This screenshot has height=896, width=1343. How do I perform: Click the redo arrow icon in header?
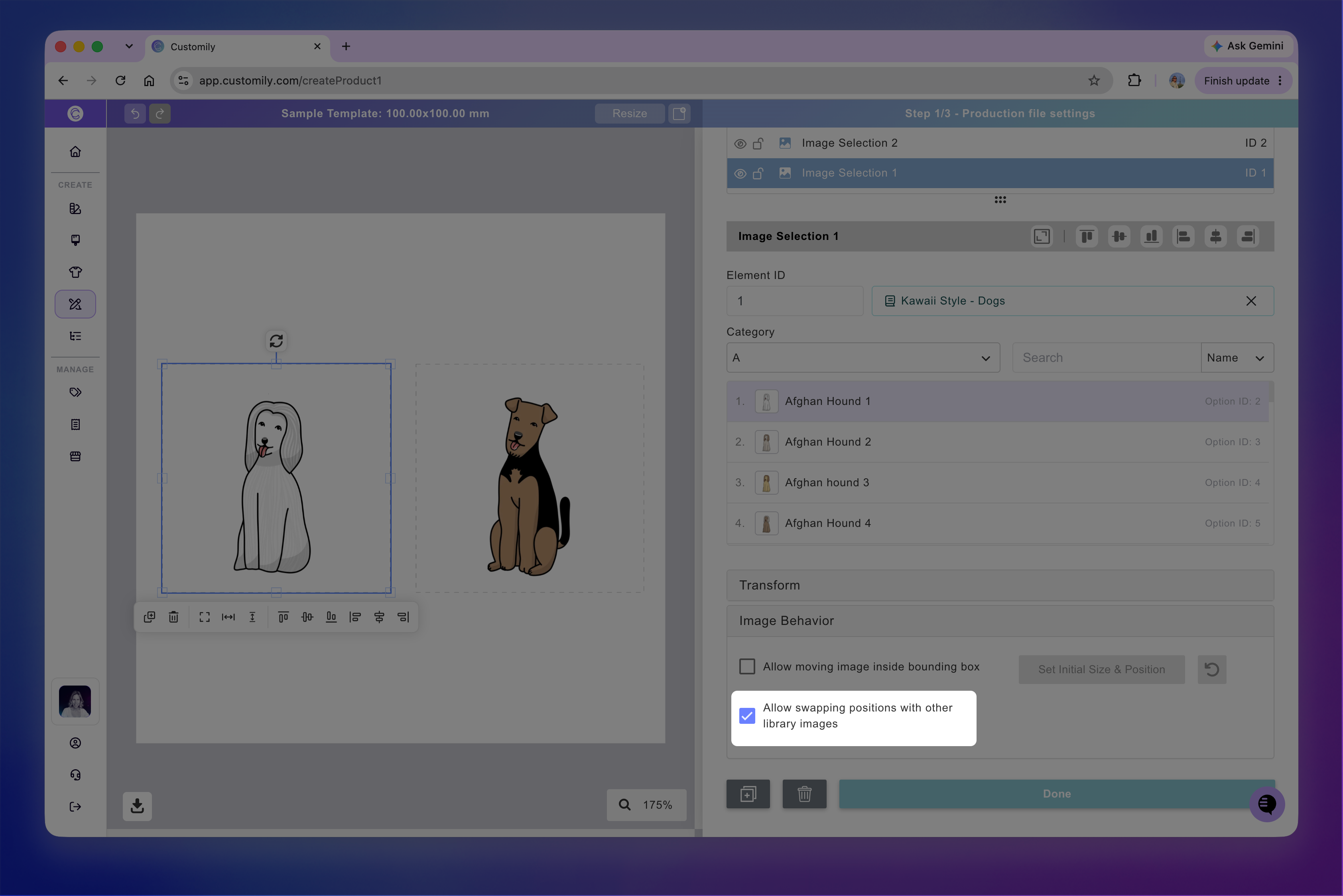coord(160,114)
